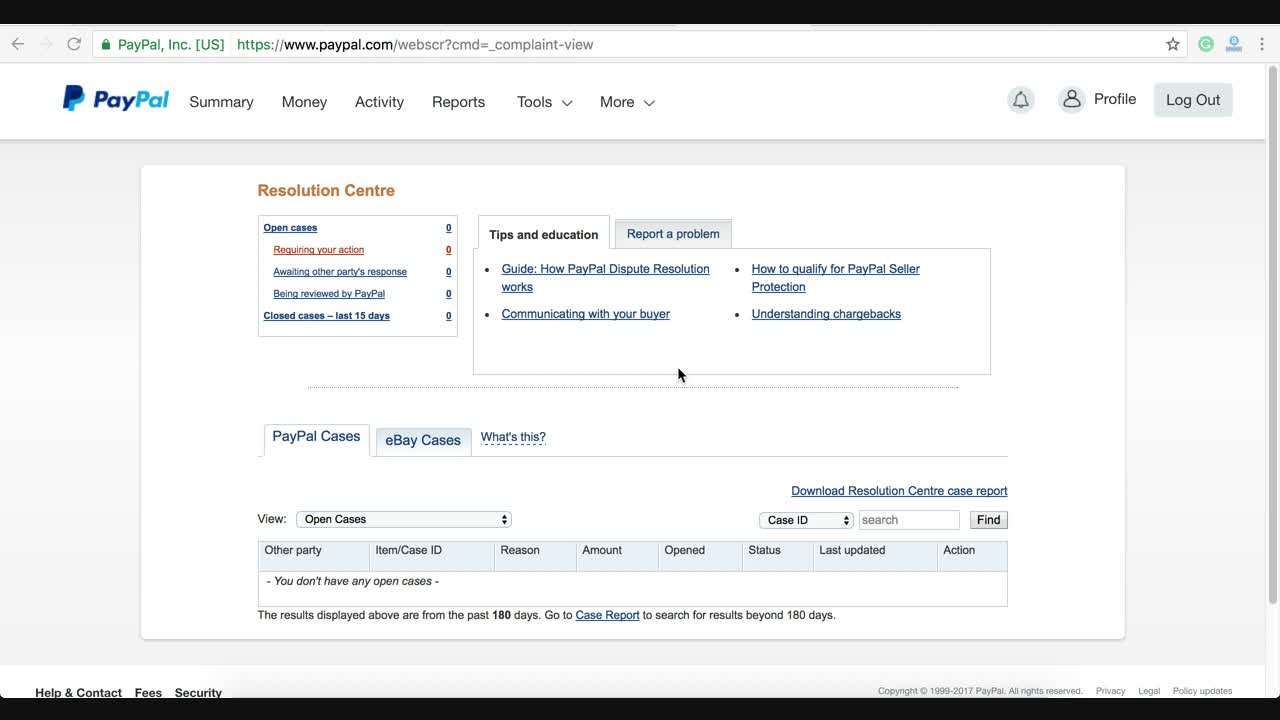This screenshot has height=720, width=1280.
Task: Open How to qualify for Seller Protection
Action: [x=835, y=278]
